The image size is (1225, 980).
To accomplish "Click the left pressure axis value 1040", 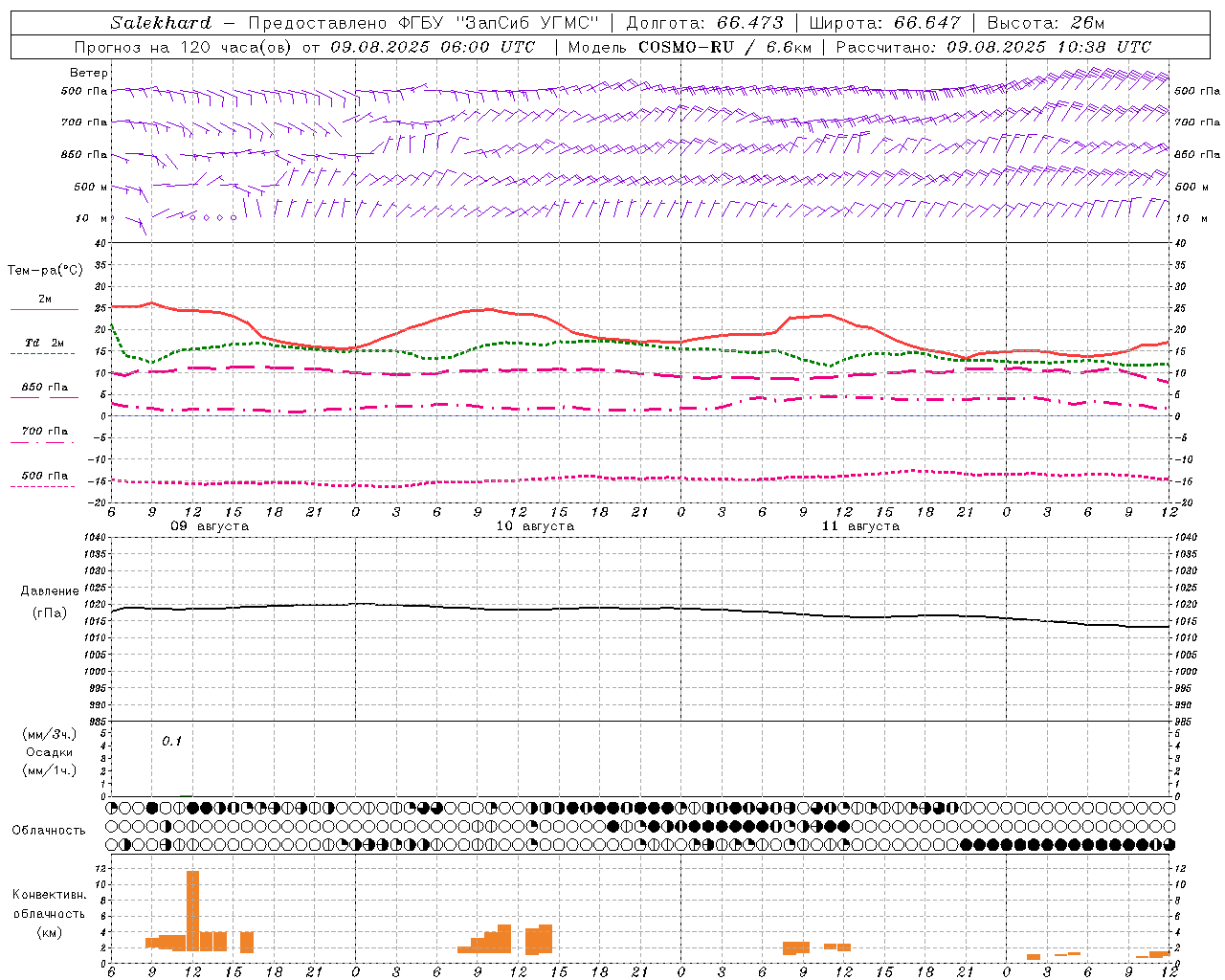I will click(94, 537).
